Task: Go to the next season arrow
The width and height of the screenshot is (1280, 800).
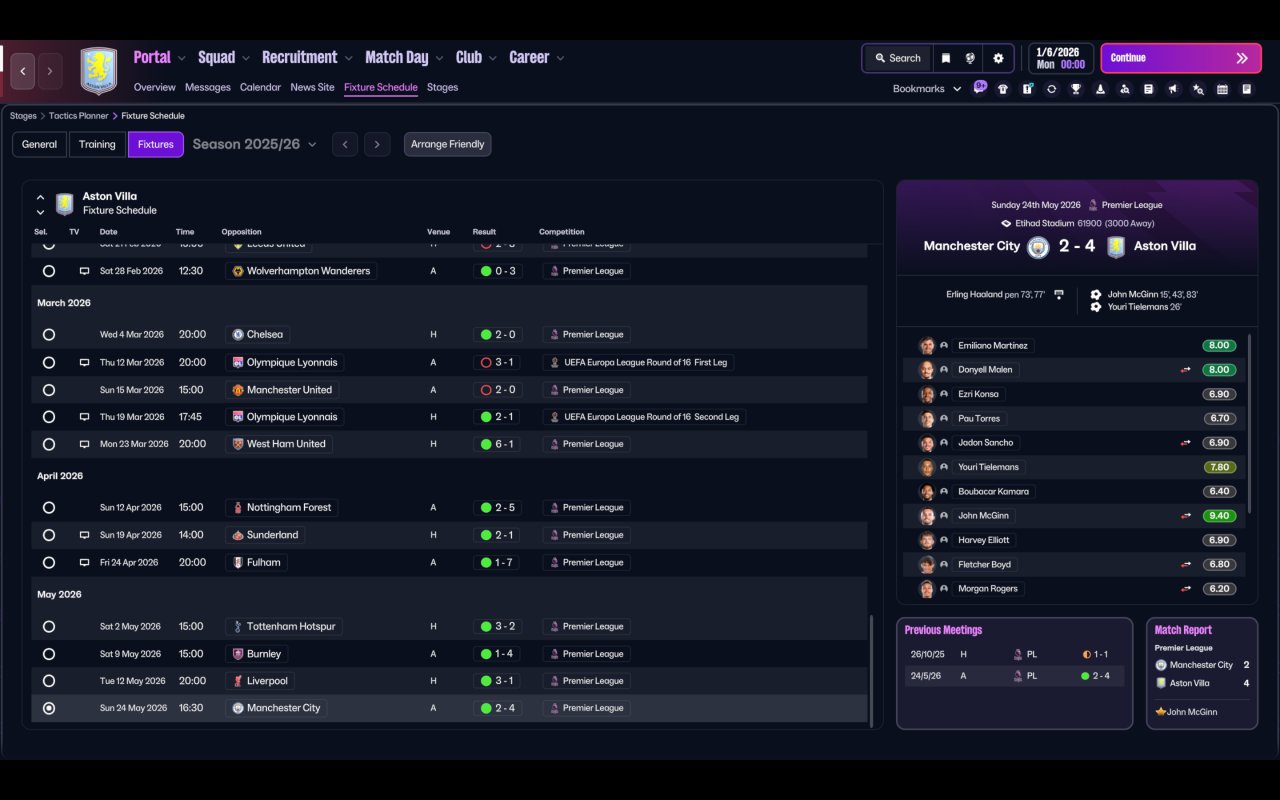Action: tap(377, 144)
